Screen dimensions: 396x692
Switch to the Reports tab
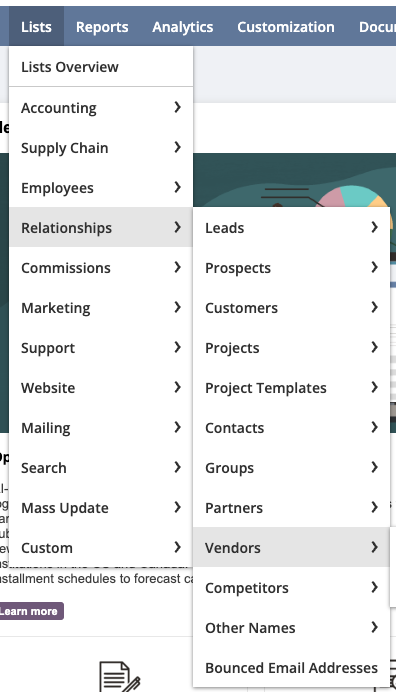coord(102,27)
